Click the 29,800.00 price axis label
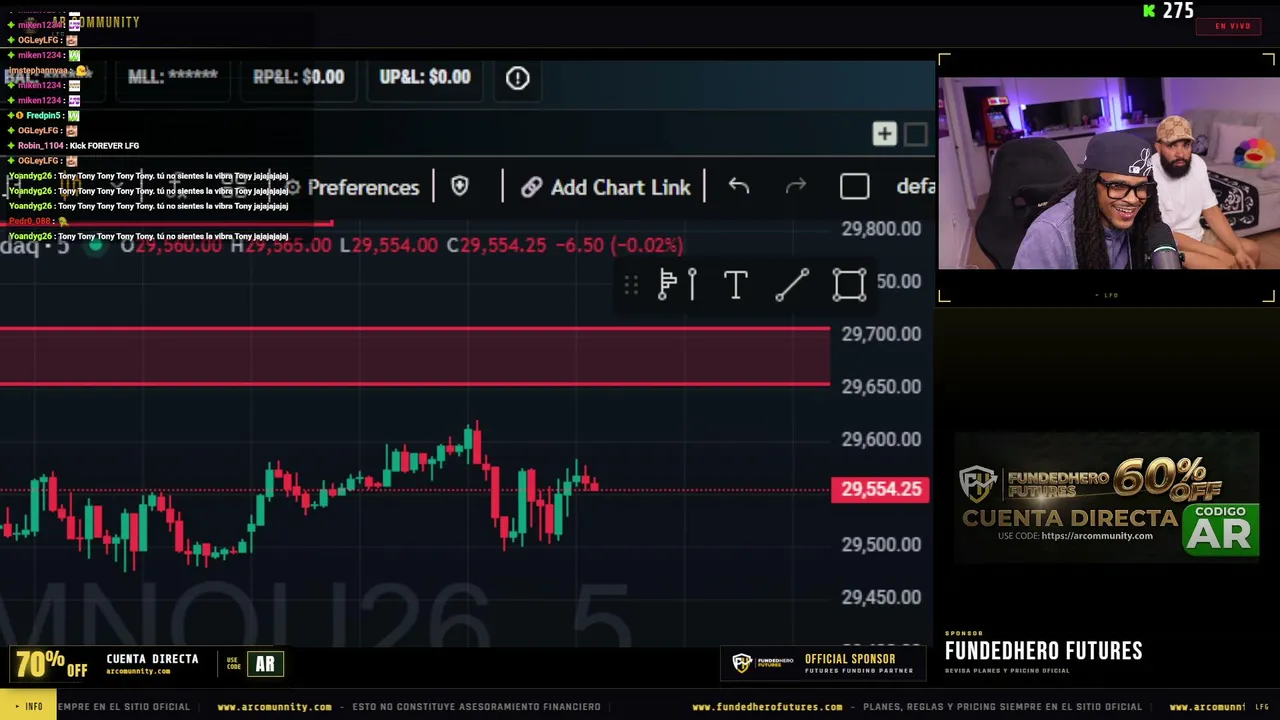Screen dimensions: 1280x720 point(881,229)
